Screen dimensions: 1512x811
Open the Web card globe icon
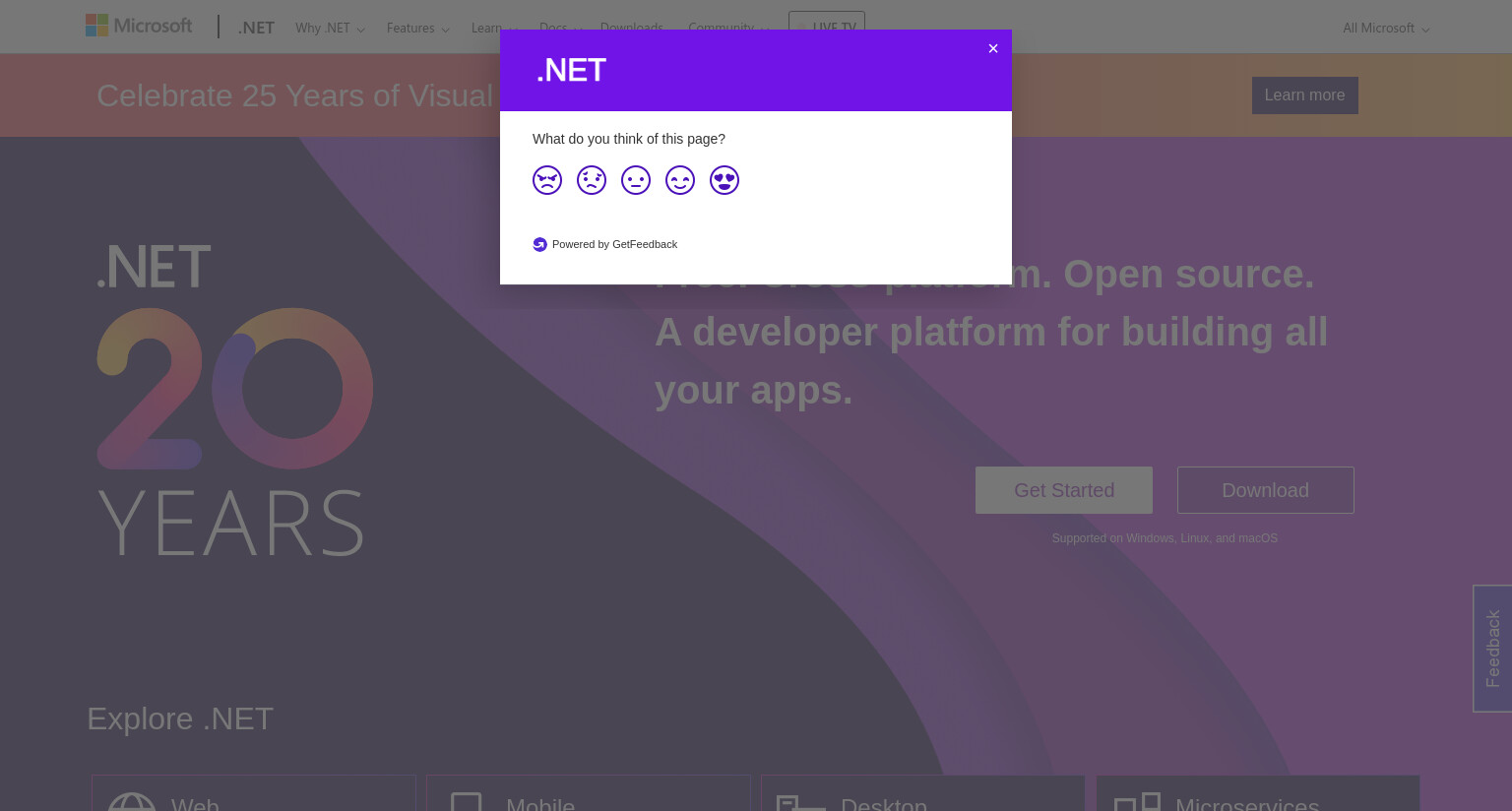click(x=132, y=801)
